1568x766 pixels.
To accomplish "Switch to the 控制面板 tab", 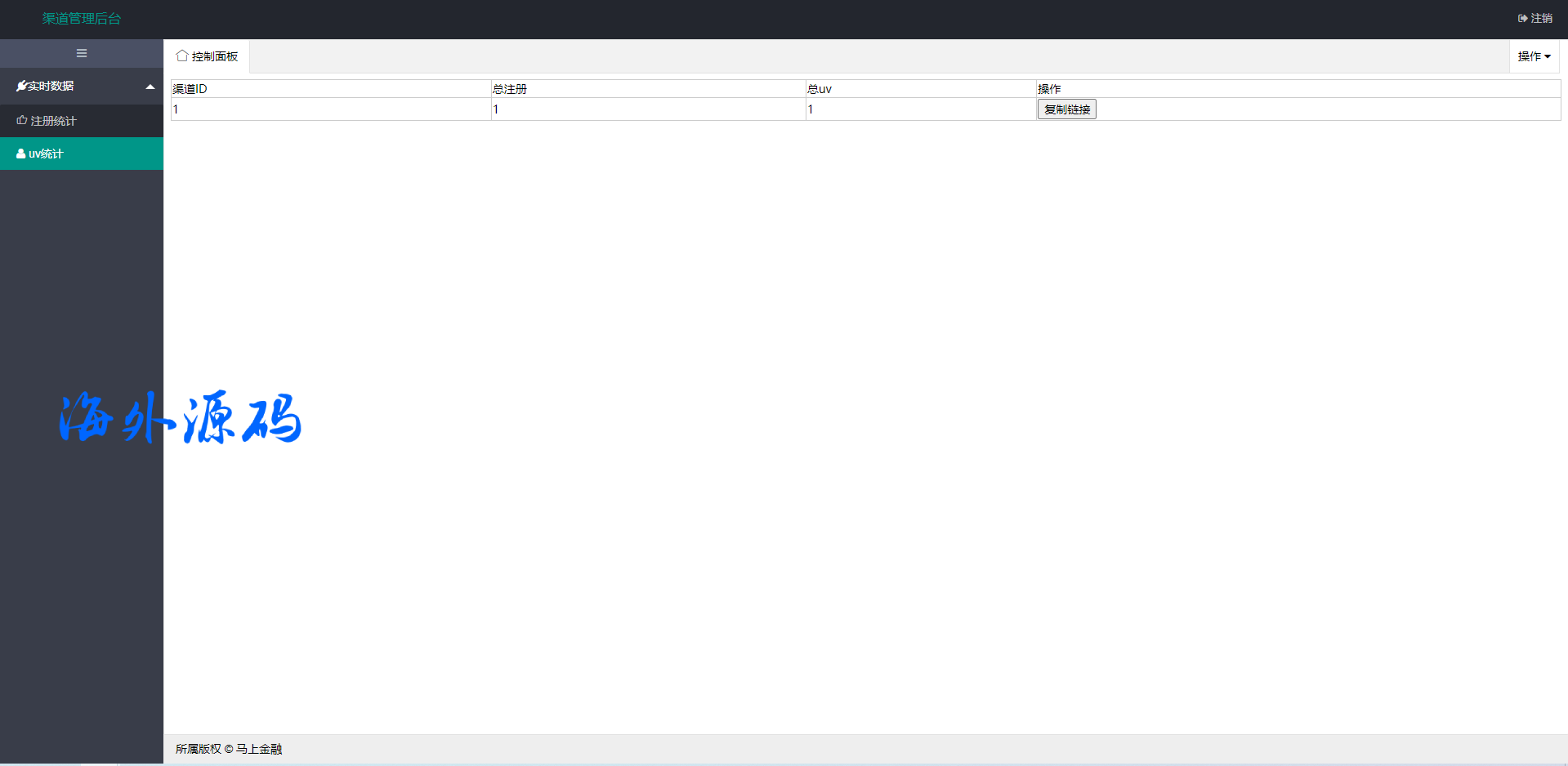I will click(207, 56).
